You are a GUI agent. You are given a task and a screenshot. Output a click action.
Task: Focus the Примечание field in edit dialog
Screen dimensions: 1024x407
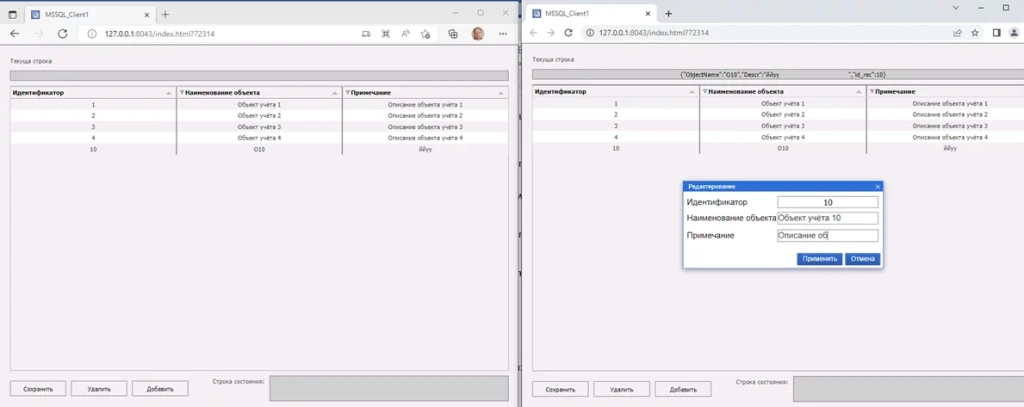(x=827, y=236)
